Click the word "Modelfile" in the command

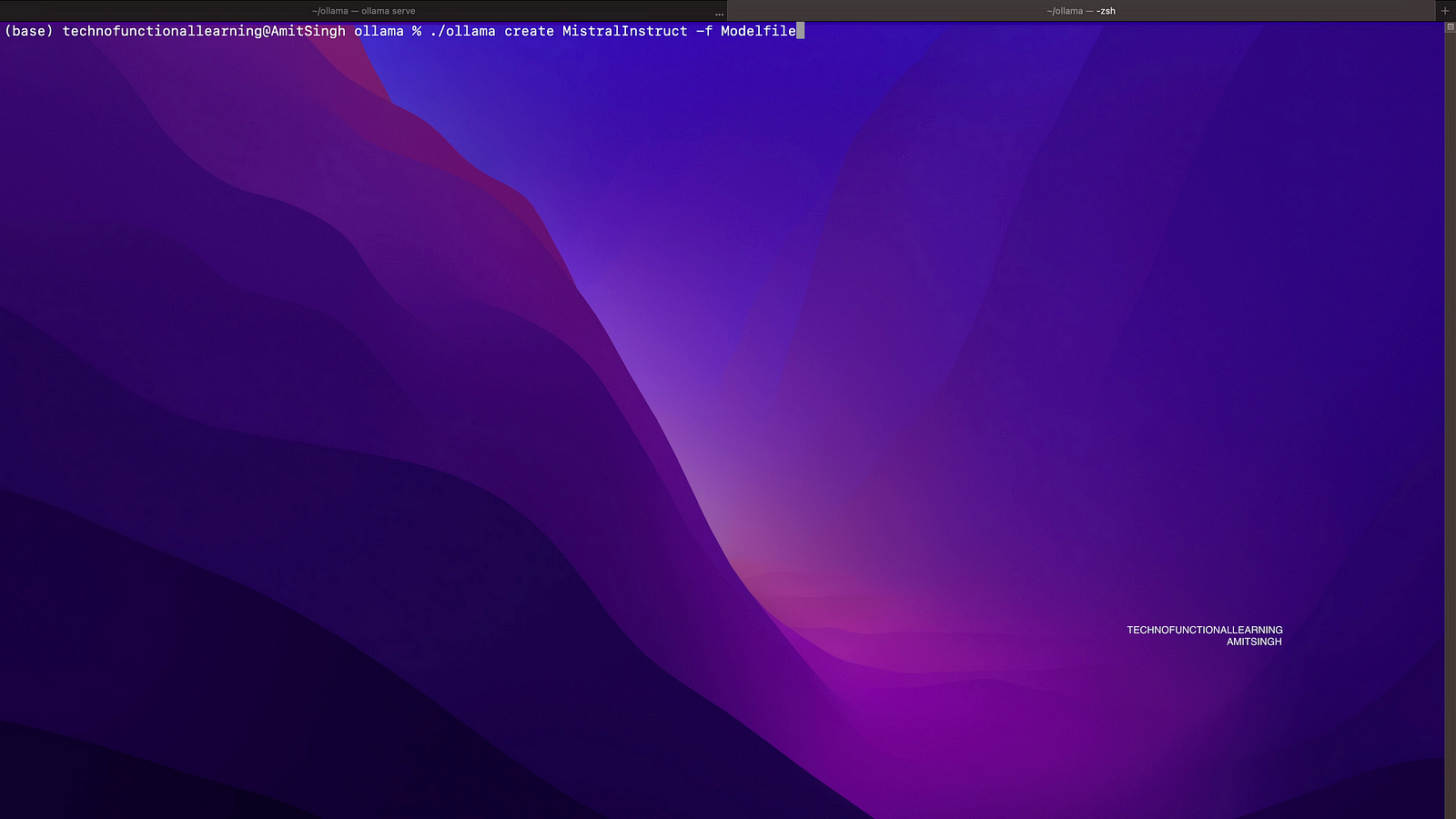pyautogui.click(x=758, y=31)
